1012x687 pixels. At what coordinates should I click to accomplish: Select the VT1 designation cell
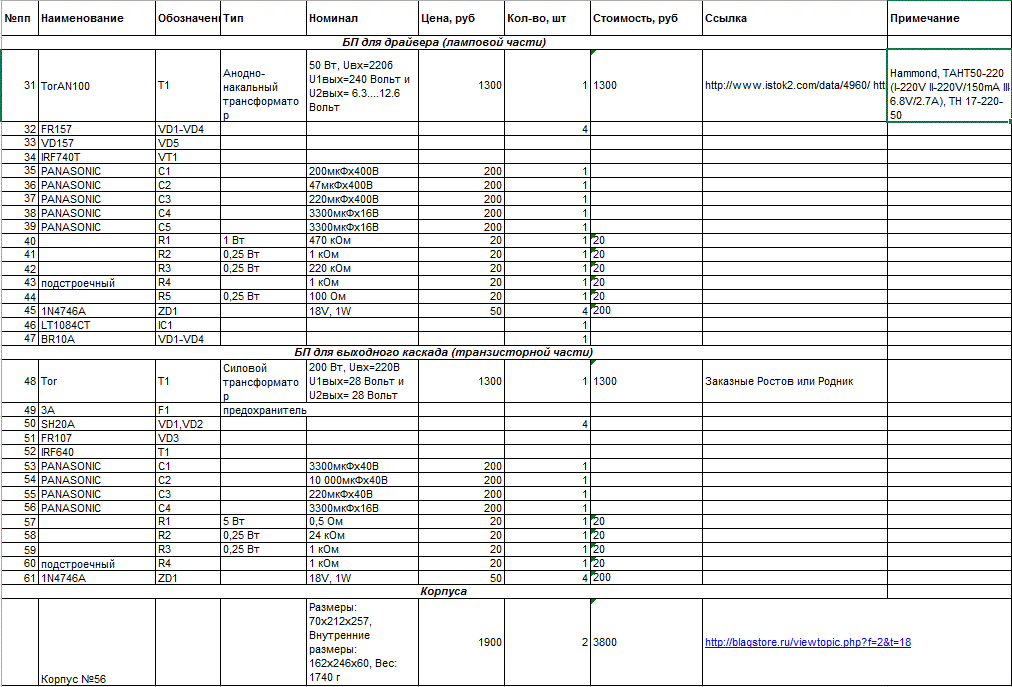point(188,157)
